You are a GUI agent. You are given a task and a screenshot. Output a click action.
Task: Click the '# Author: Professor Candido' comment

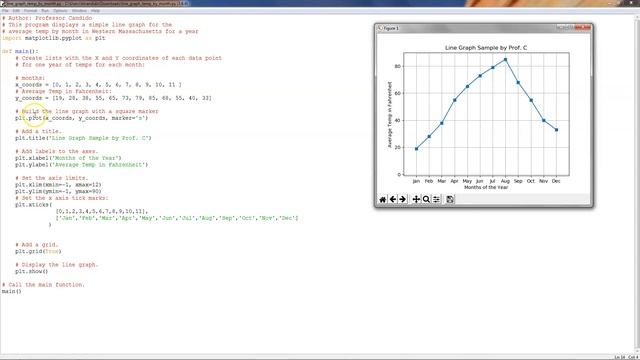click(47, 18)
